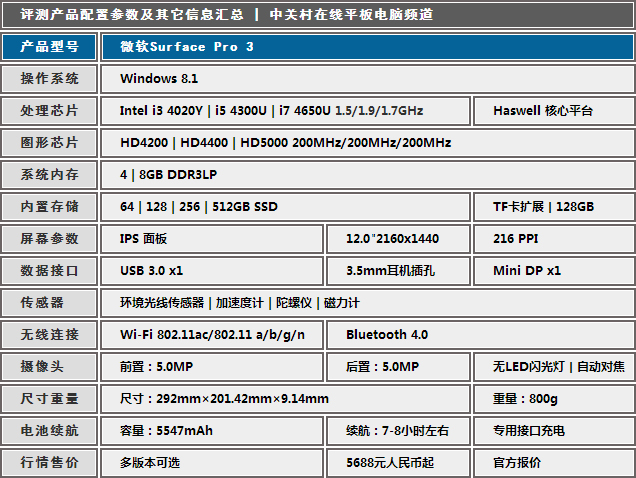The height and width of the screenshot is (478, 636).
Task: Click the Haswell 核心平台 cell
Action: (554, 111)
